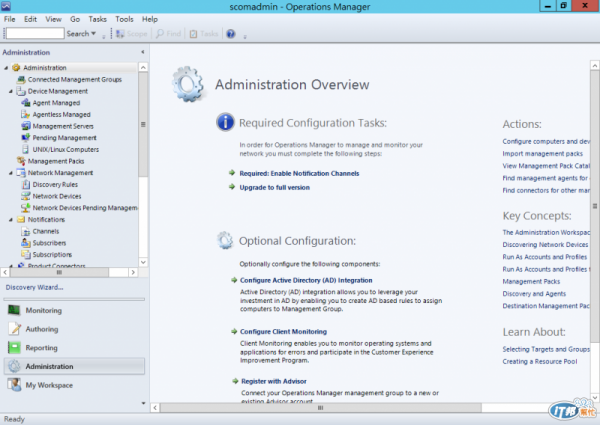Viewport: 600px width, 425px height.
Task: Click Upgrade to full version link
Action: (x=274, y=187)
